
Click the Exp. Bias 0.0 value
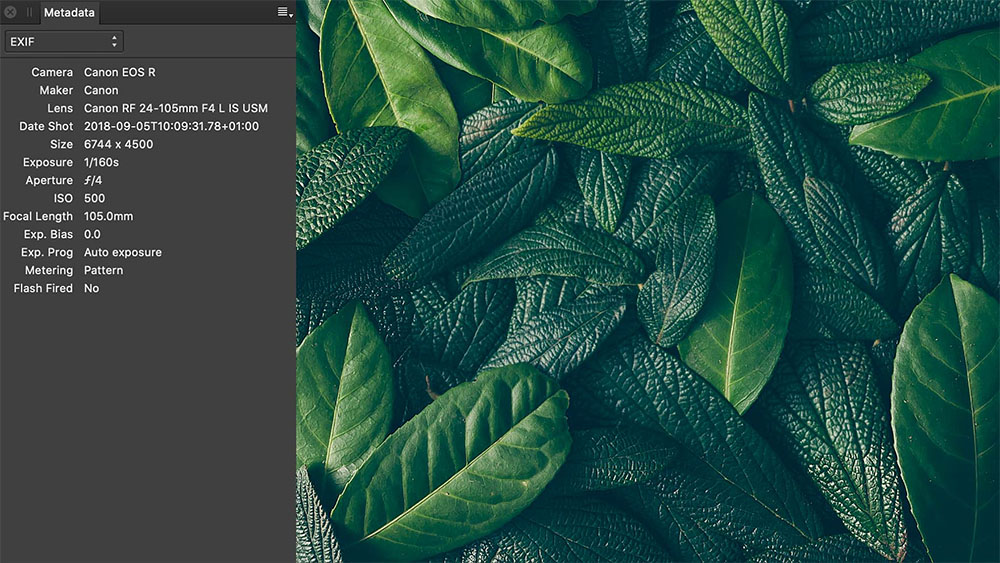click(x=92, y=234)
